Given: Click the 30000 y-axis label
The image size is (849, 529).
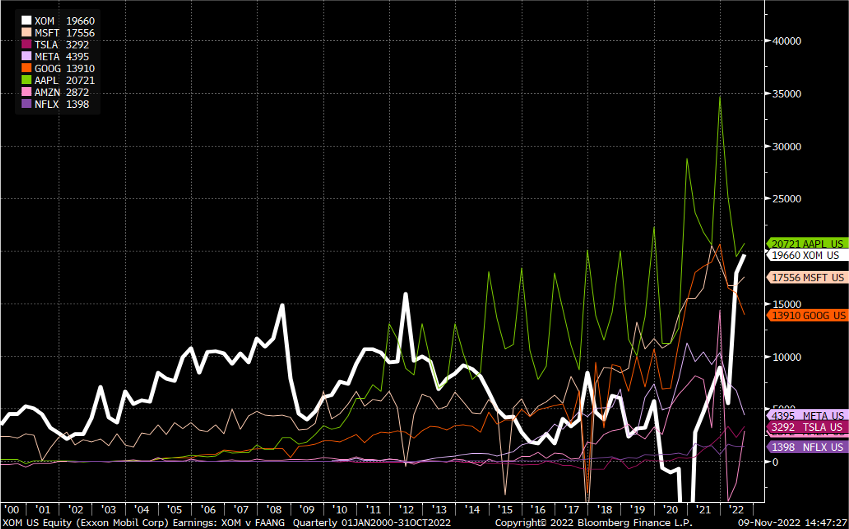Looking at the screenshot, I should click(x=787, y=146).
